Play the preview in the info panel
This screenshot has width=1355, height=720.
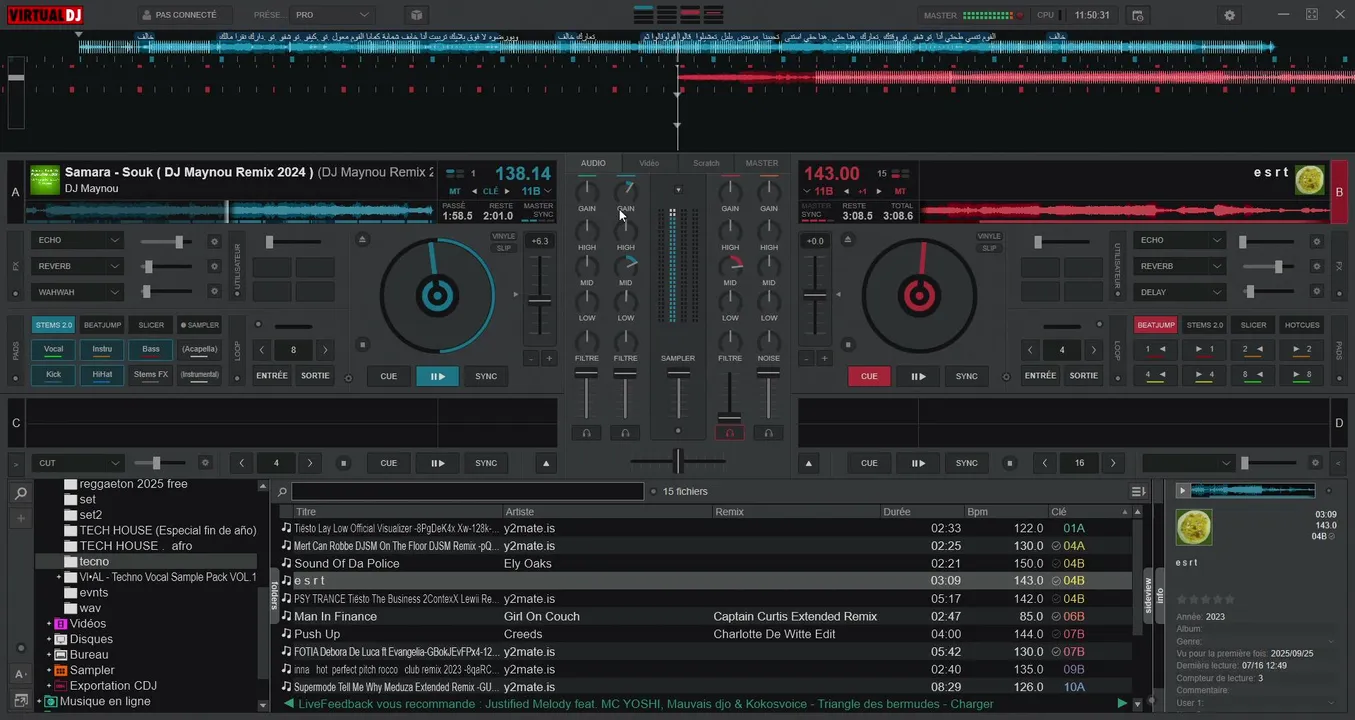tap(1183, 491)
